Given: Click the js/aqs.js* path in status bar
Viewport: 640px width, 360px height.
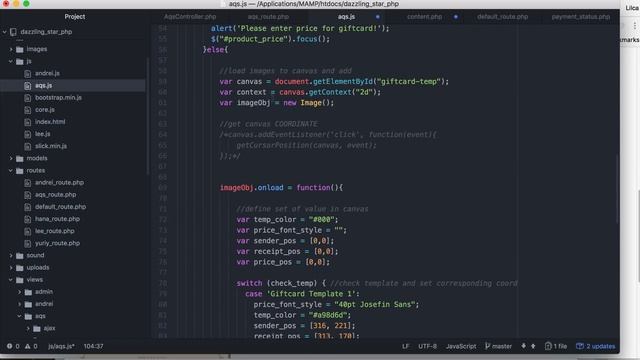Looking at the screenshot, I should pos(61,346).
